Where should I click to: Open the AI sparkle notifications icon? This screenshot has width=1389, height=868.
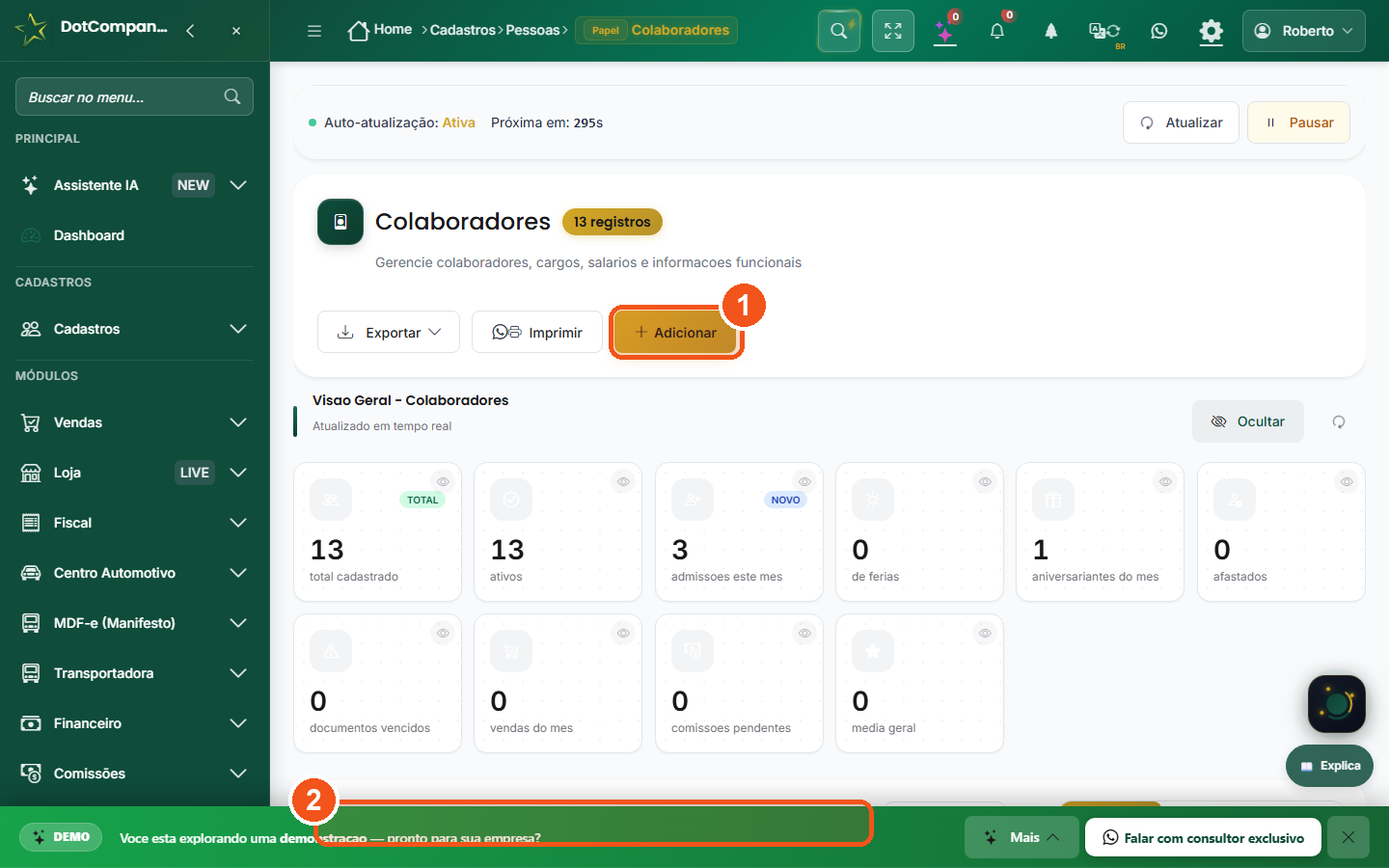point(945,31)
